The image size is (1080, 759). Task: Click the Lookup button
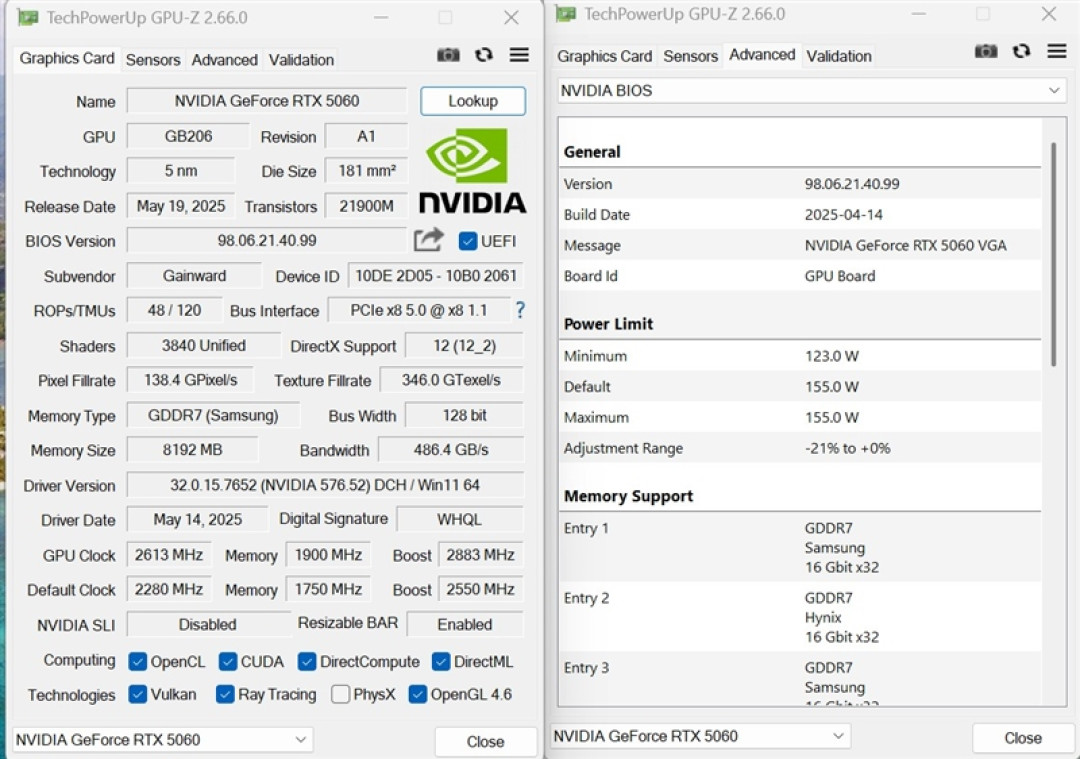point(472,101)
